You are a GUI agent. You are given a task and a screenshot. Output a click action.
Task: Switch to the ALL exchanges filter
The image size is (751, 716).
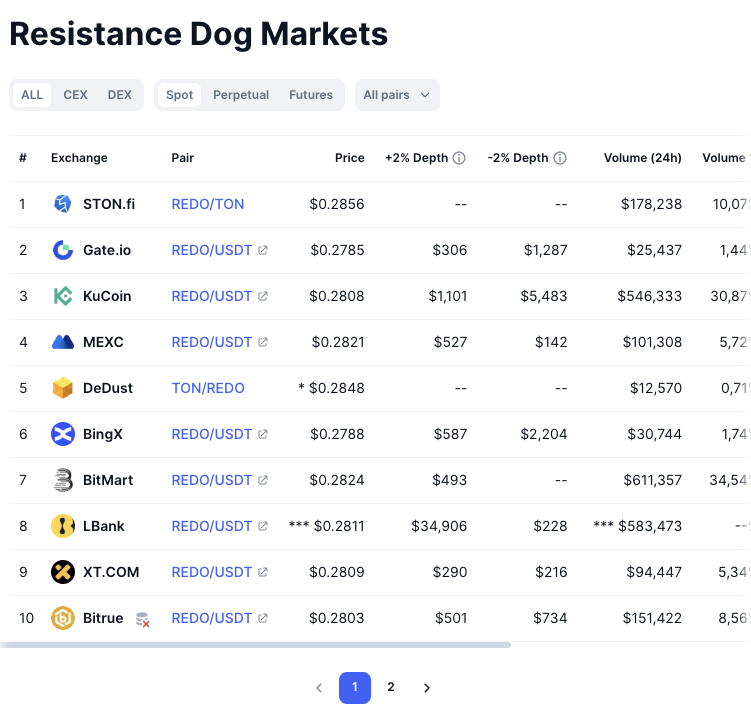tap(32, 95)
